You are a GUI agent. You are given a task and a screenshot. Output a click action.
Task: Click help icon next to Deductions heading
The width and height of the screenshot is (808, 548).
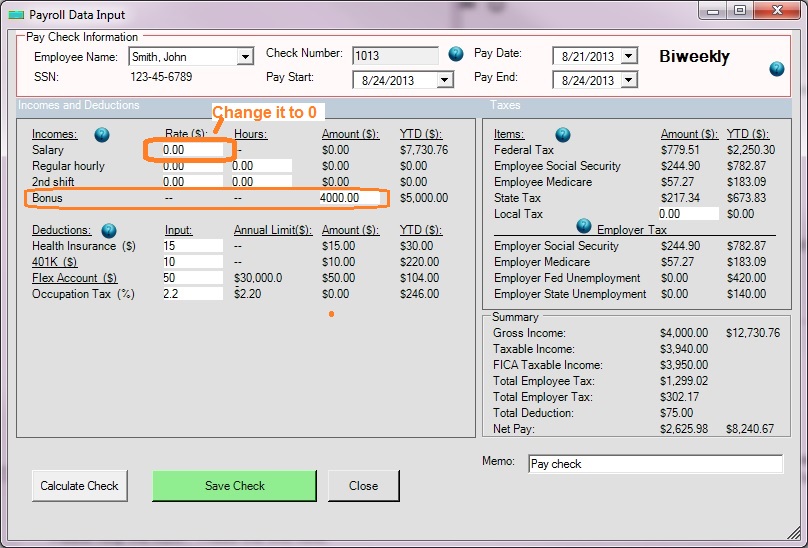109,230
